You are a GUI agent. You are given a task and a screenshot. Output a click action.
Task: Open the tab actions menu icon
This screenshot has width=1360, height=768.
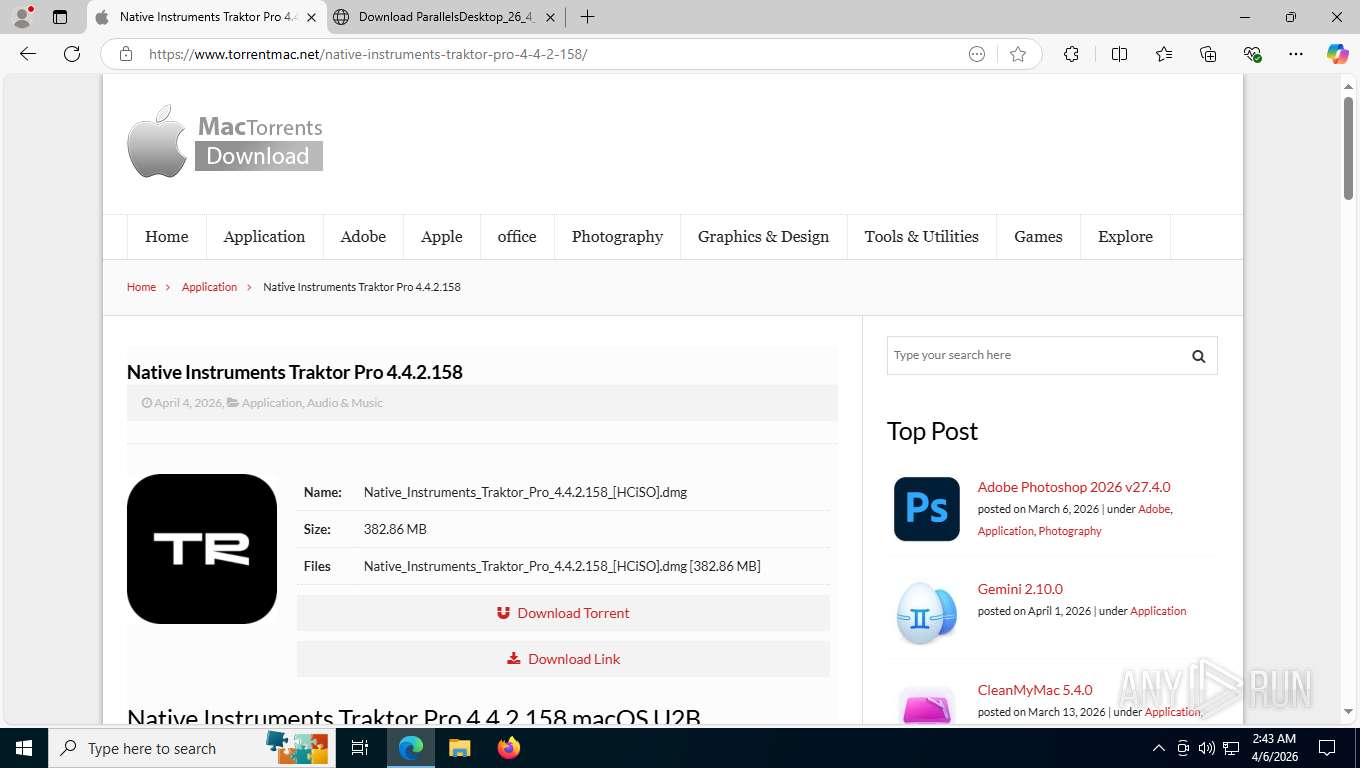pyautogui.click(x=60, y=17)
